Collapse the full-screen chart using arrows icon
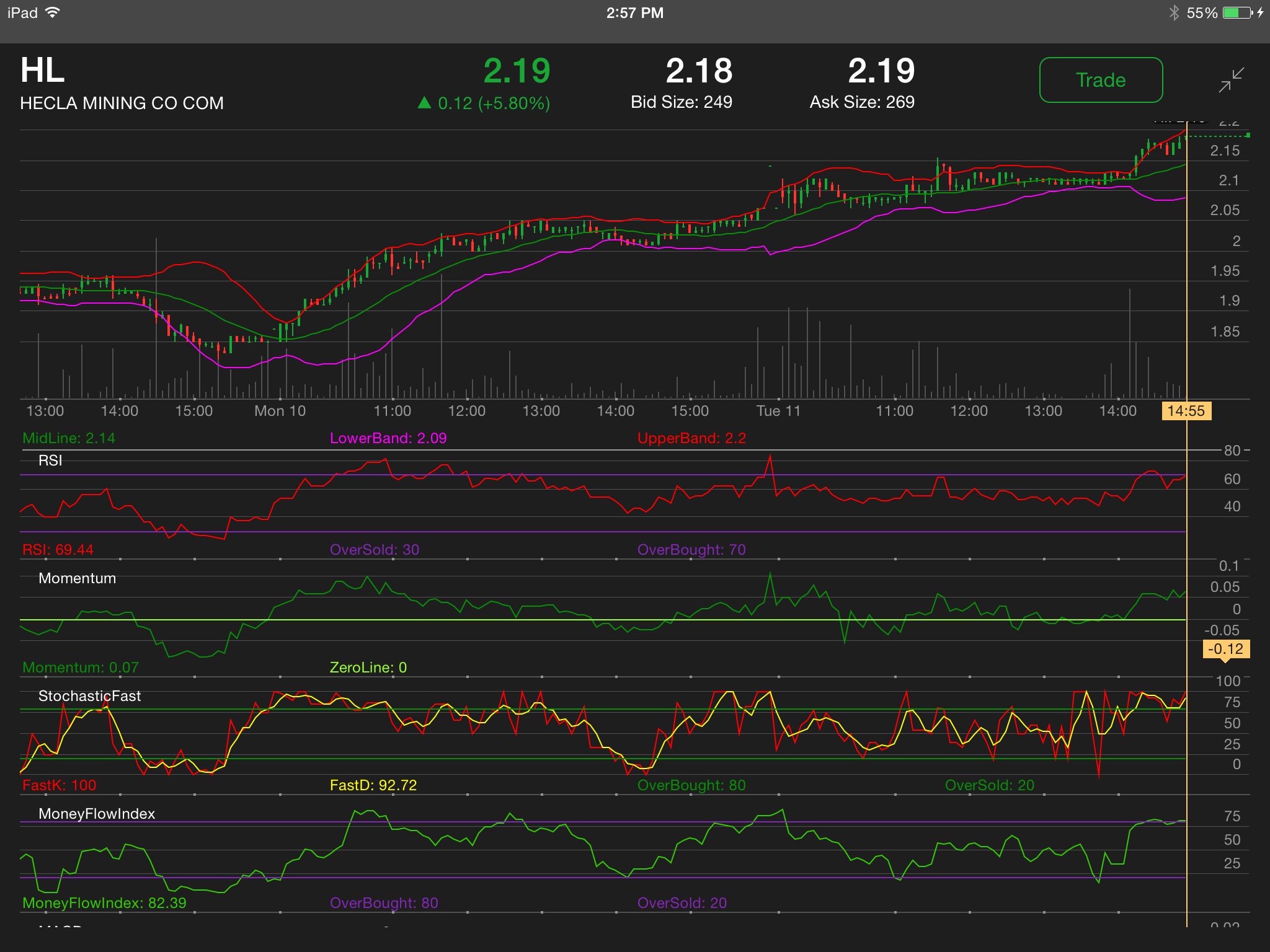The width and height of the screenshot is (1270, 952). pos(1231,81)
